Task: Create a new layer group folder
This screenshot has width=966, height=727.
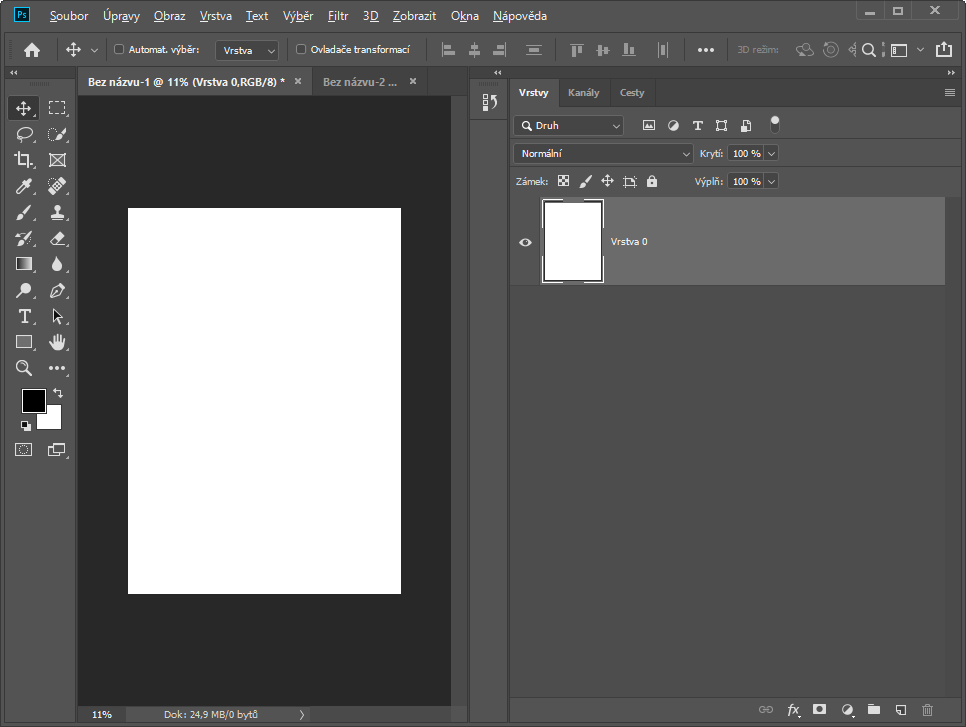Action: [x=873, y=709]
